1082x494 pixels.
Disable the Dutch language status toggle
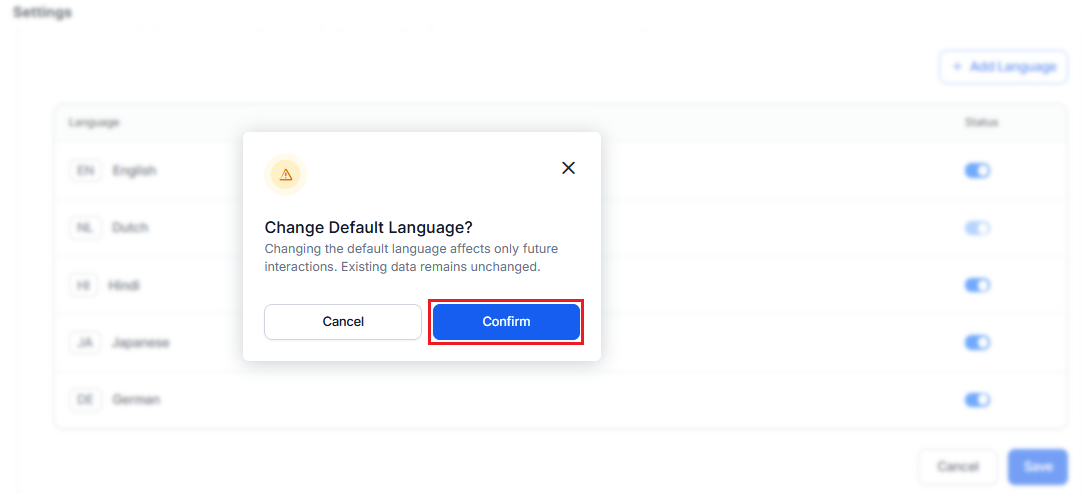[x=977, y=228]
